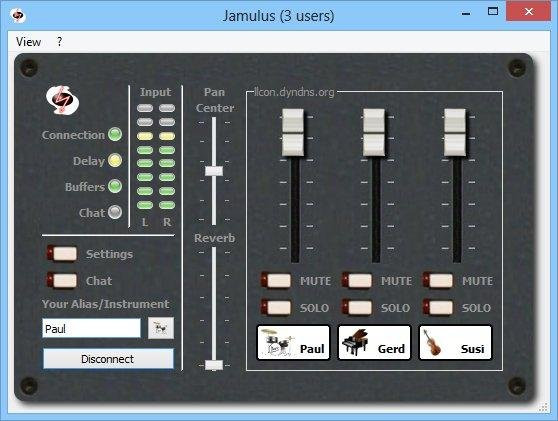Click the Pan slider handle
The width and height of the screenshot is (558, 421).
point(214,171)
